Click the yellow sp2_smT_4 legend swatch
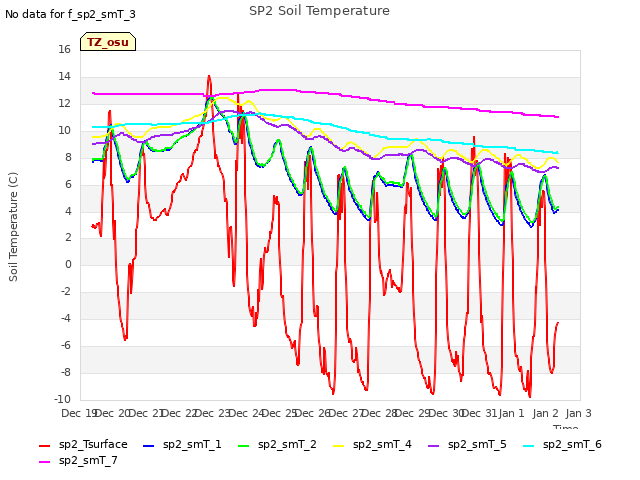640x480 pixels. 338,446
